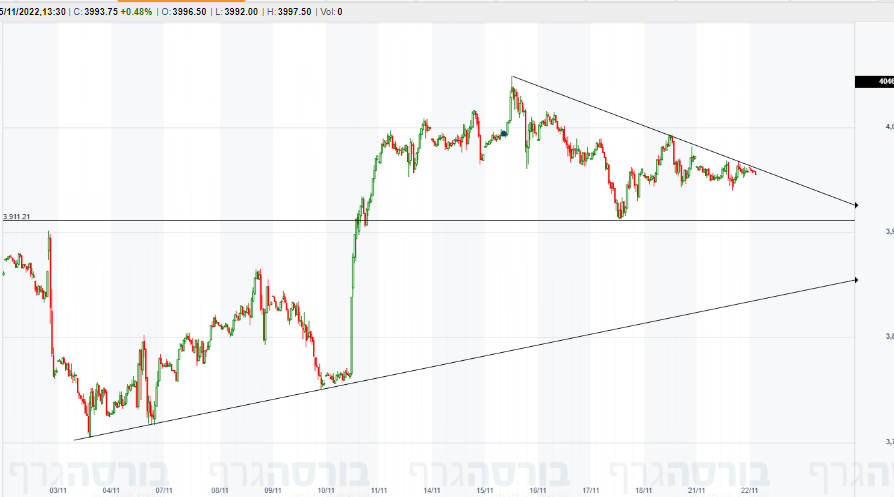Viewport: 894px width, 497px height.
Task: Click the ascending trendline's right arrowhead
Action: (x=854, y=280)
